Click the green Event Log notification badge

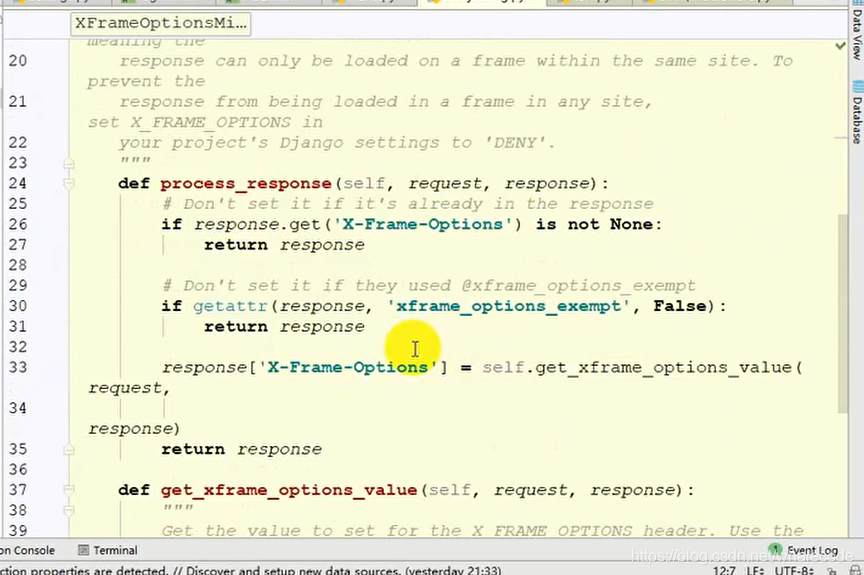pyautogui.click(x=775, y=549)
